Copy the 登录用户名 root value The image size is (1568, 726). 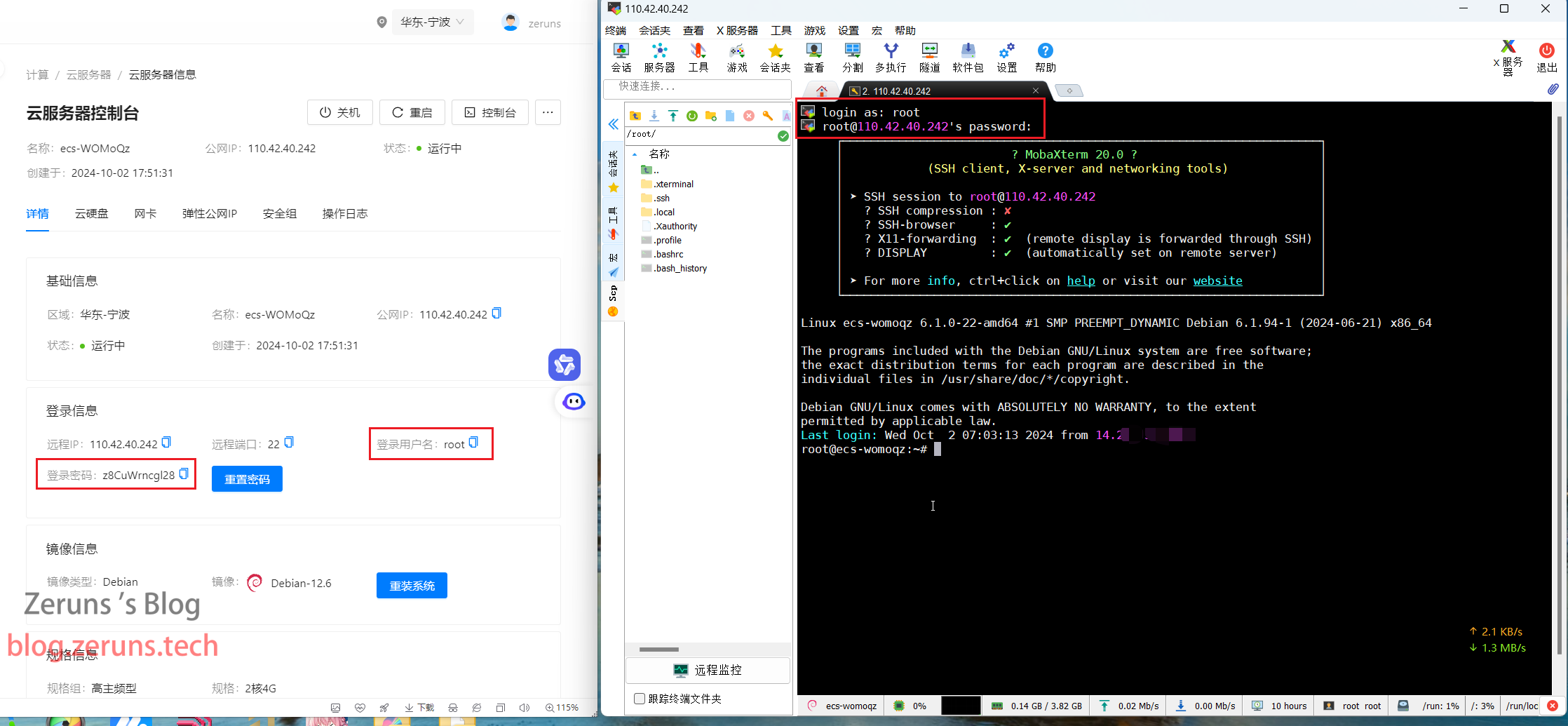pyautogui.click(x=473, y=442)
